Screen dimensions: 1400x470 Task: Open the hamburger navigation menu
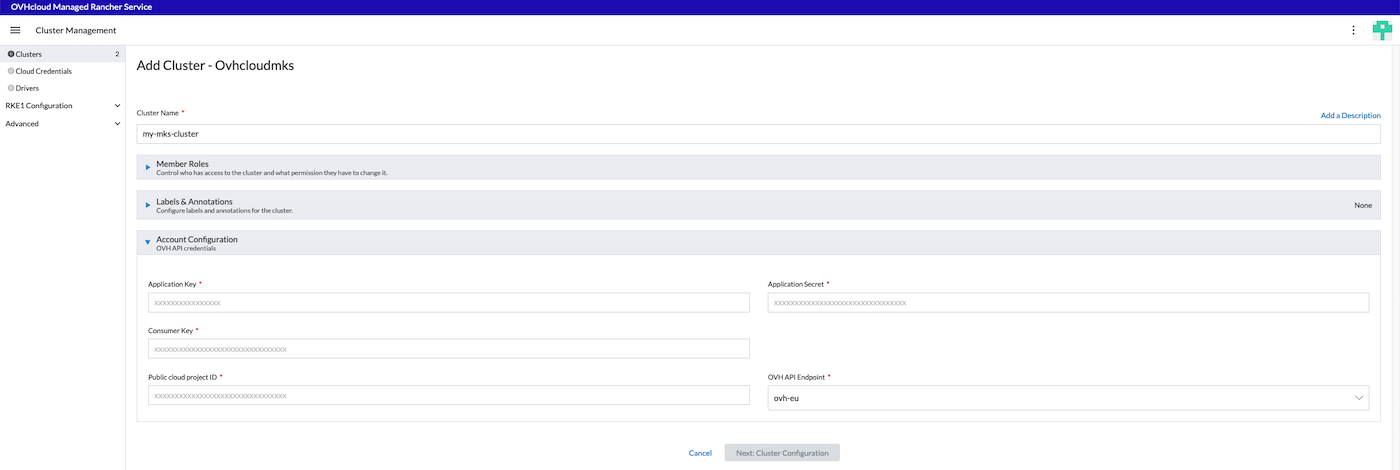(x=15, y=30)
